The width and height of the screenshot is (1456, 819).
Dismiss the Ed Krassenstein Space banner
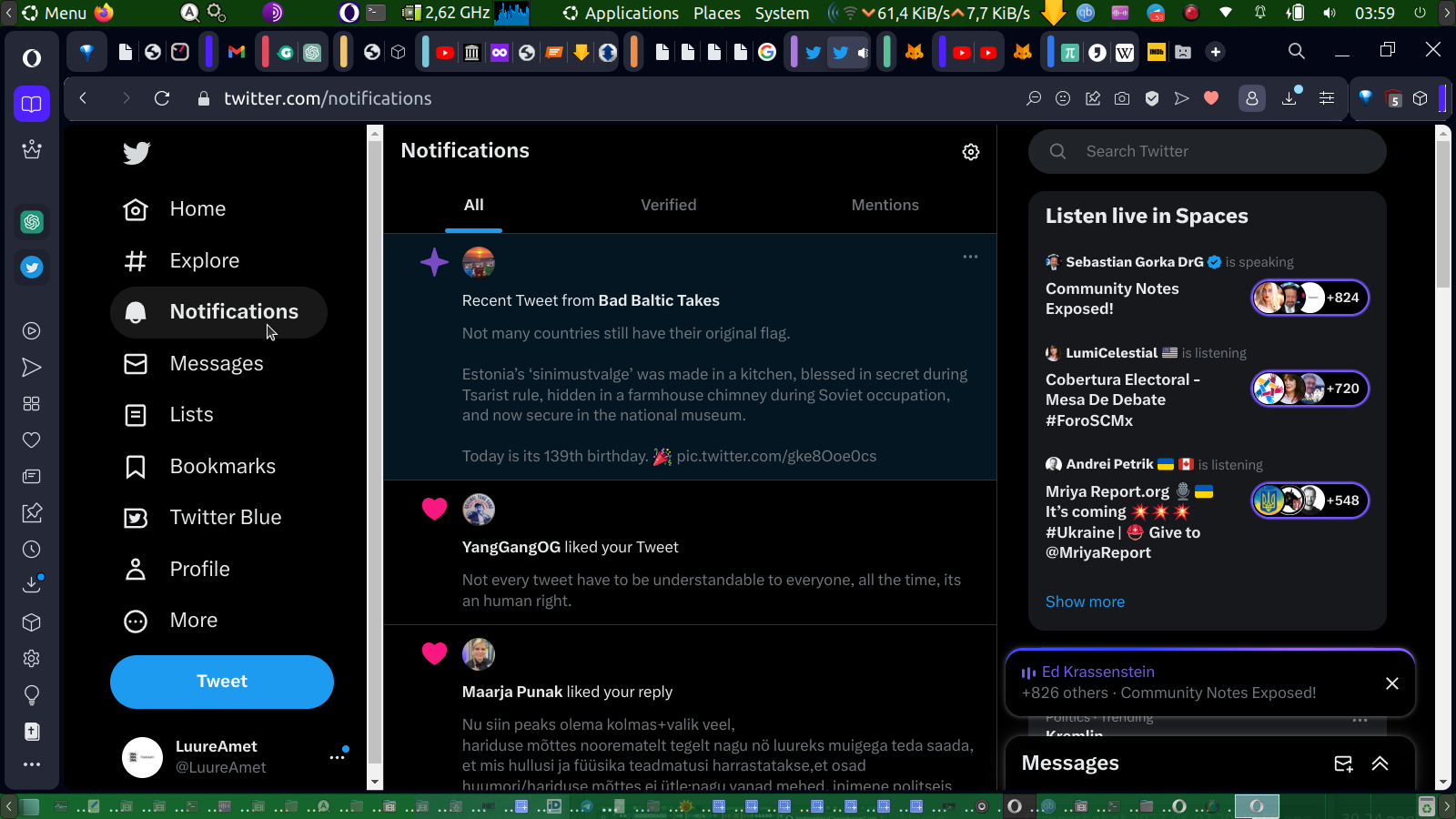tap(1391, 683)
